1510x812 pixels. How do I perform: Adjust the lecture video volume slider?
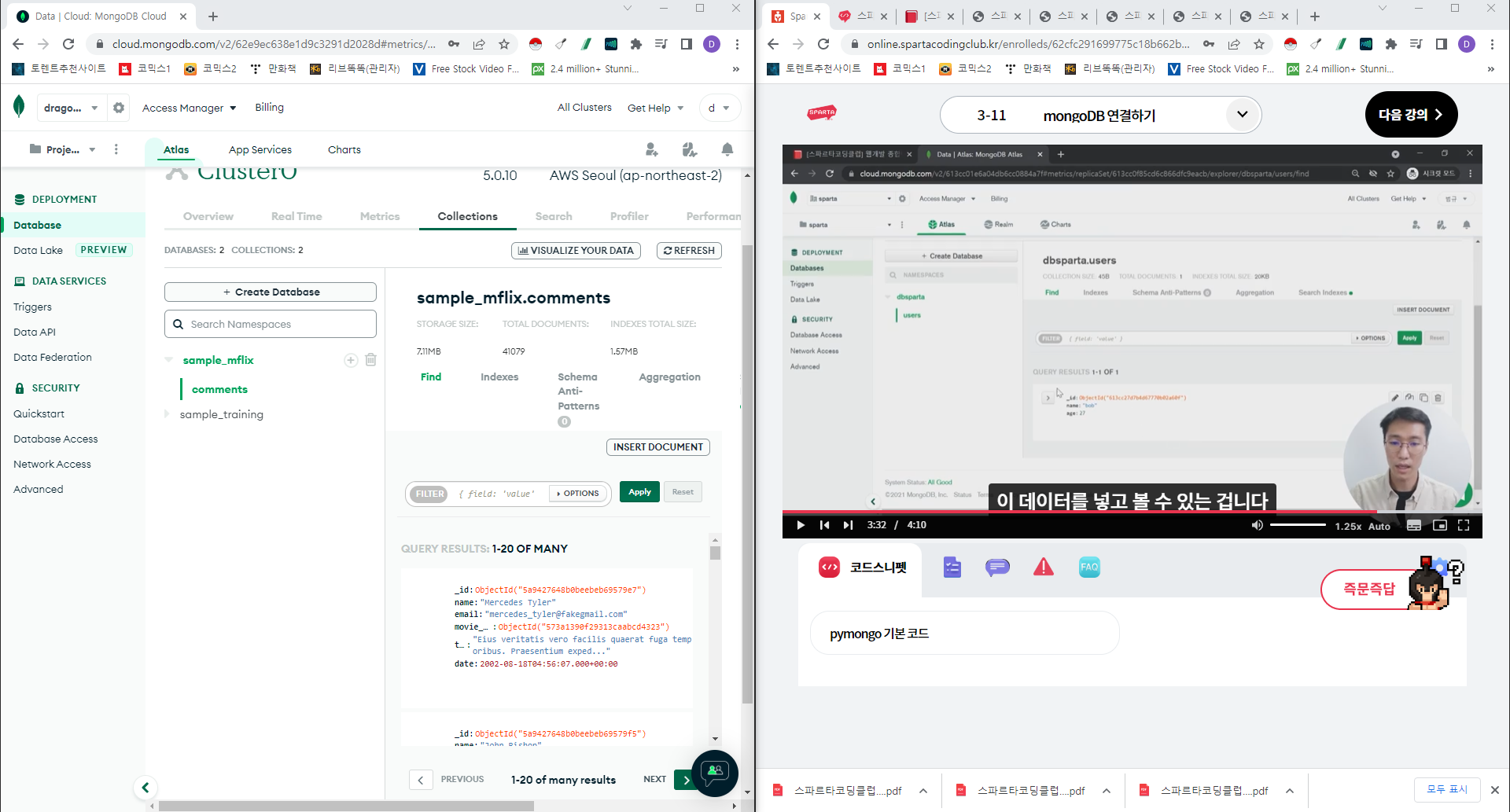tap(1298, 525)
